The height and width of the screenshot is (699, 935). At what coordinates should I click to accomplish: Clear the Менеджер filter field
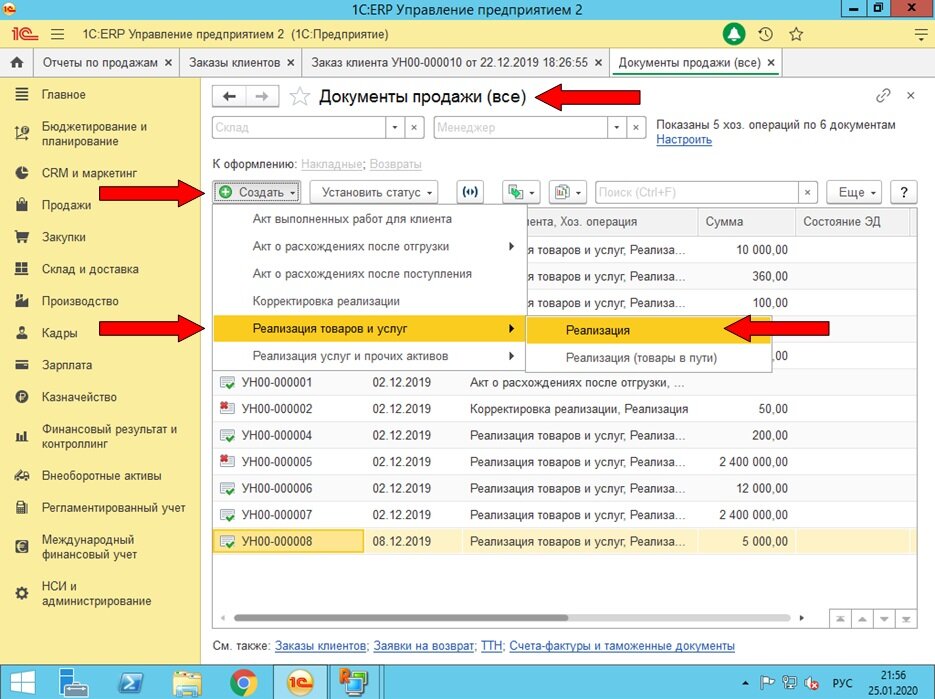(x=636, y=127)
